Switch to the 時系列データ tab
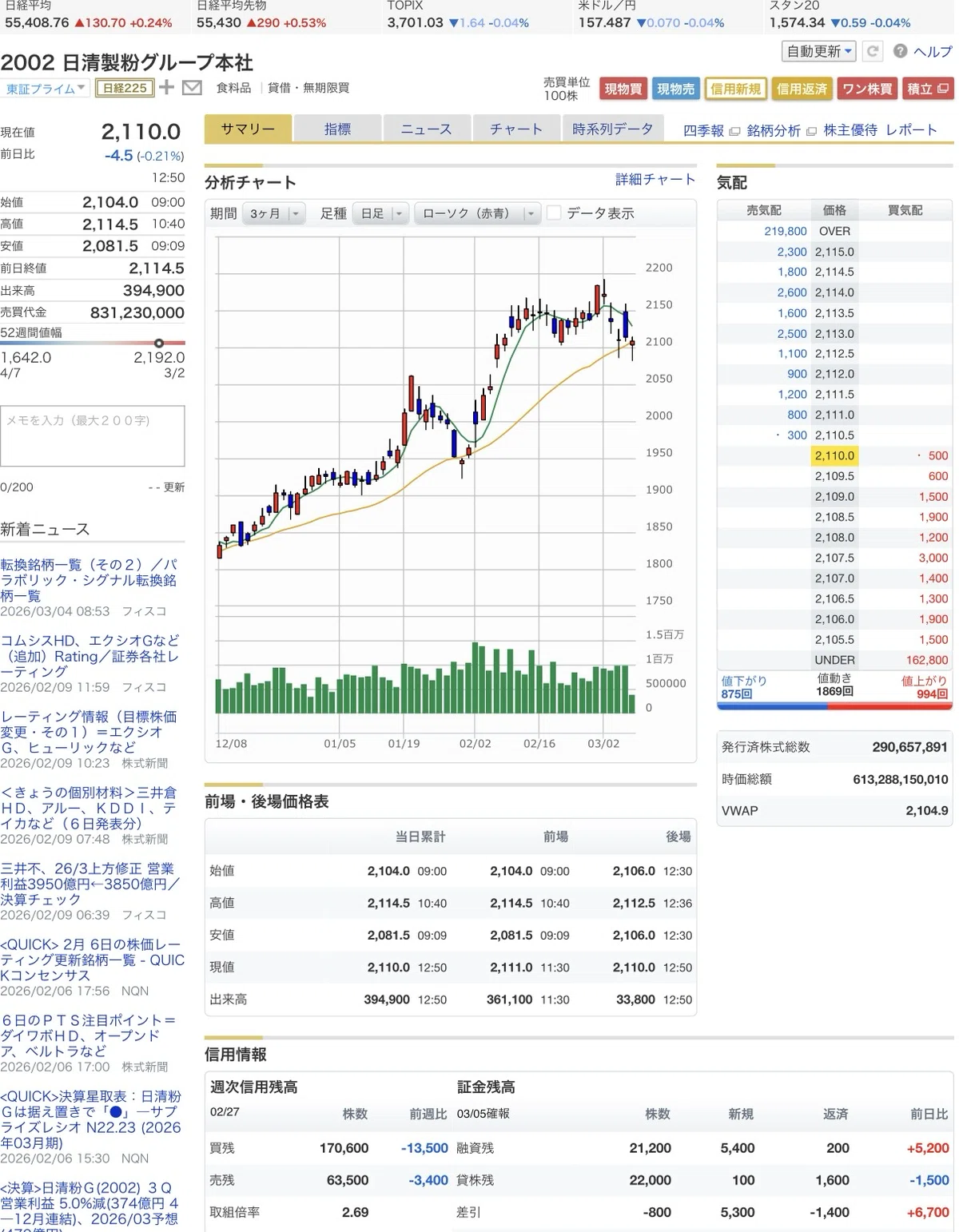This screenshot has width=959, height=1232. [613, 129]
